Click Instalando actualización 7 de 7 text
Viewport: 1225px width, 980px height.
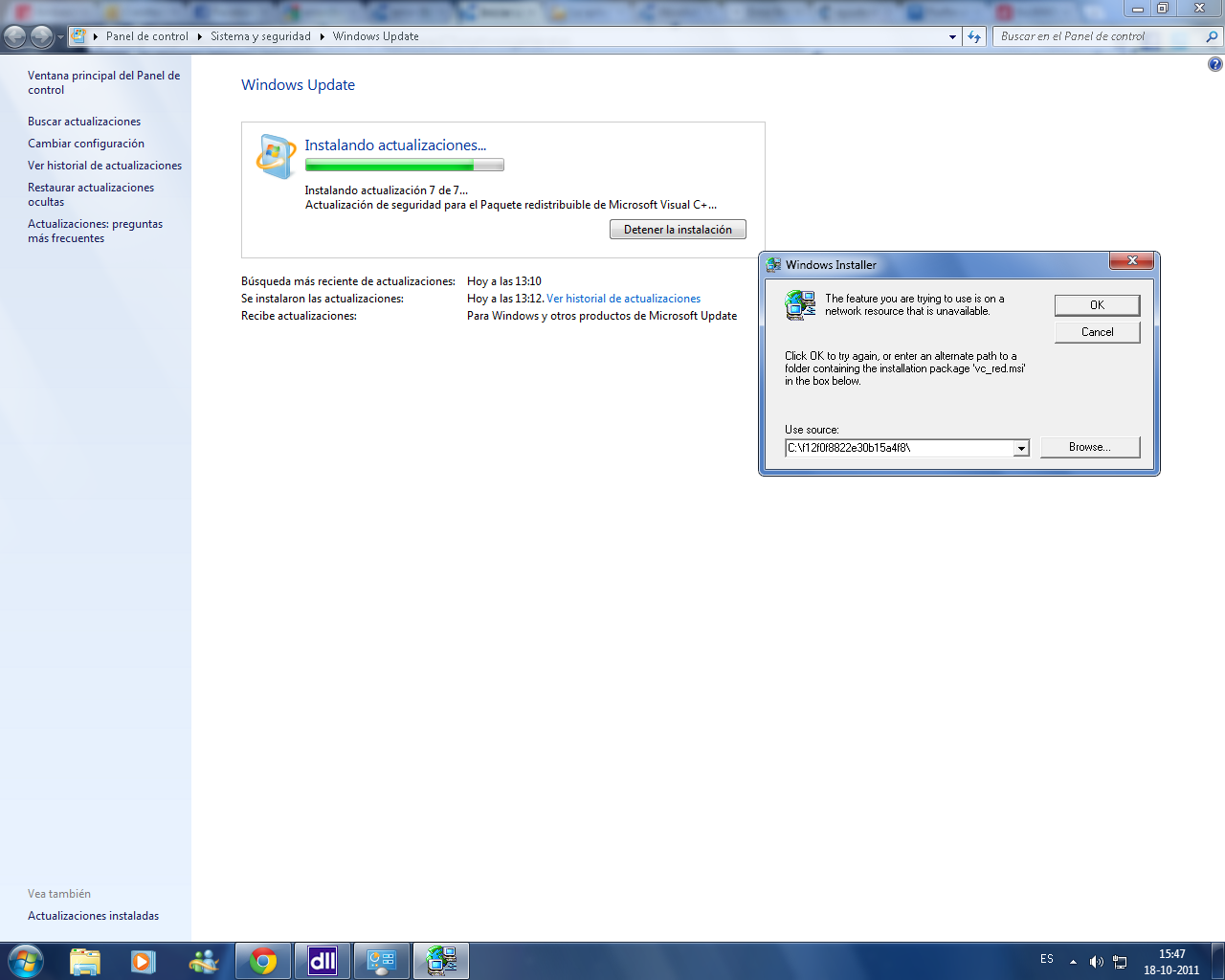tap(387, 190)
